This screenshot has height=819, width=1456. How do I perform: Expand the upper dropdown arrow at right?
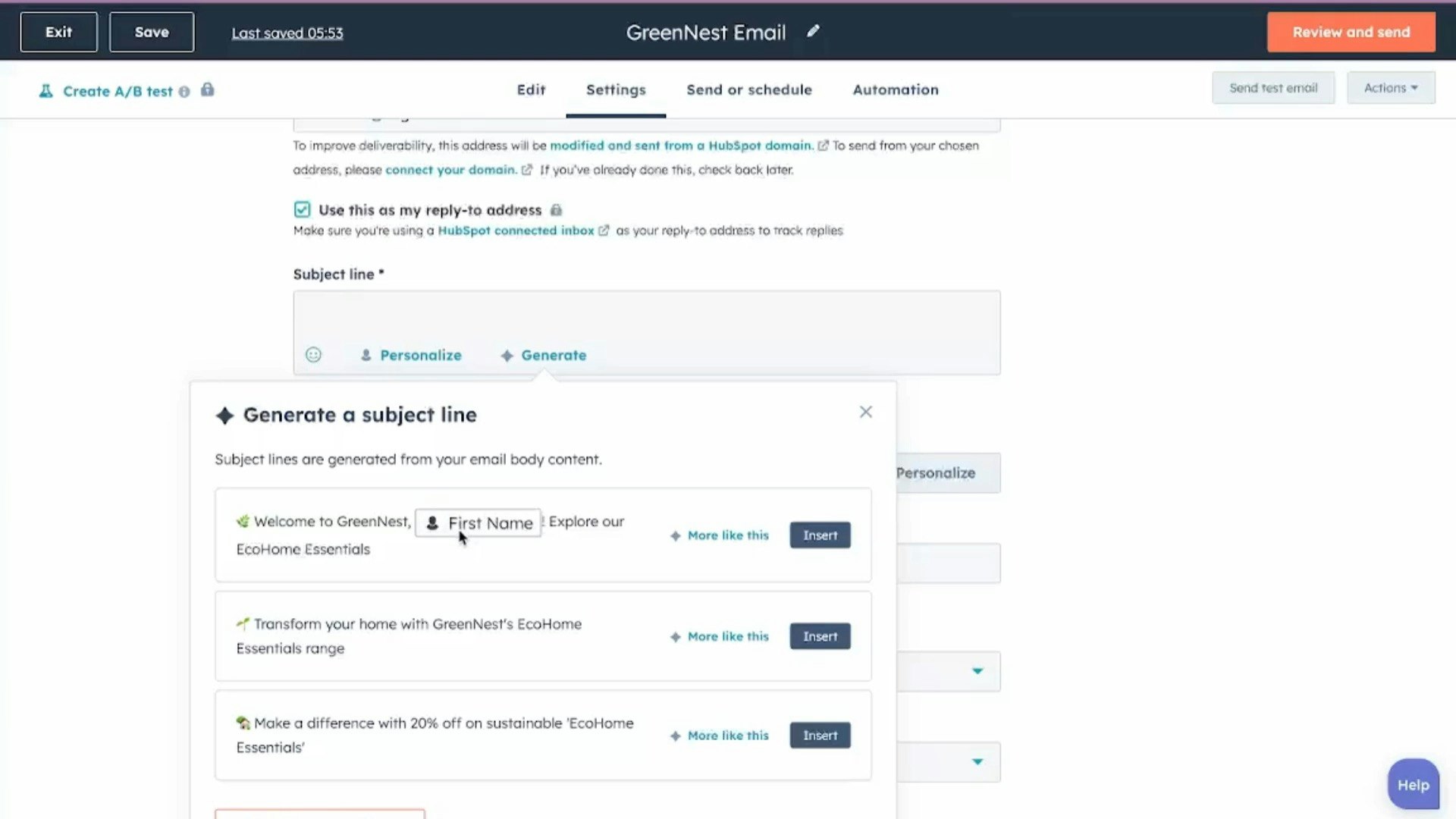pos(977,671)
